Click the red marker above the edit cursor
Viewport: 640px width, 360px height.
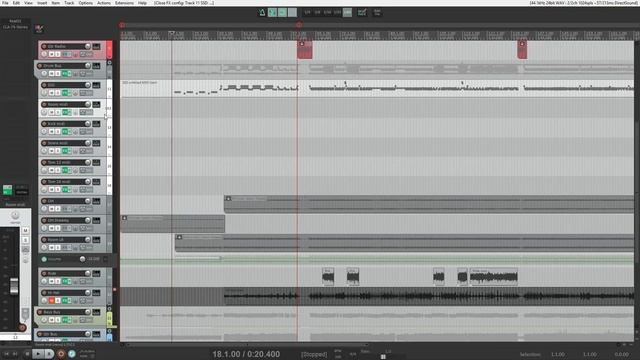click(299, 25)
